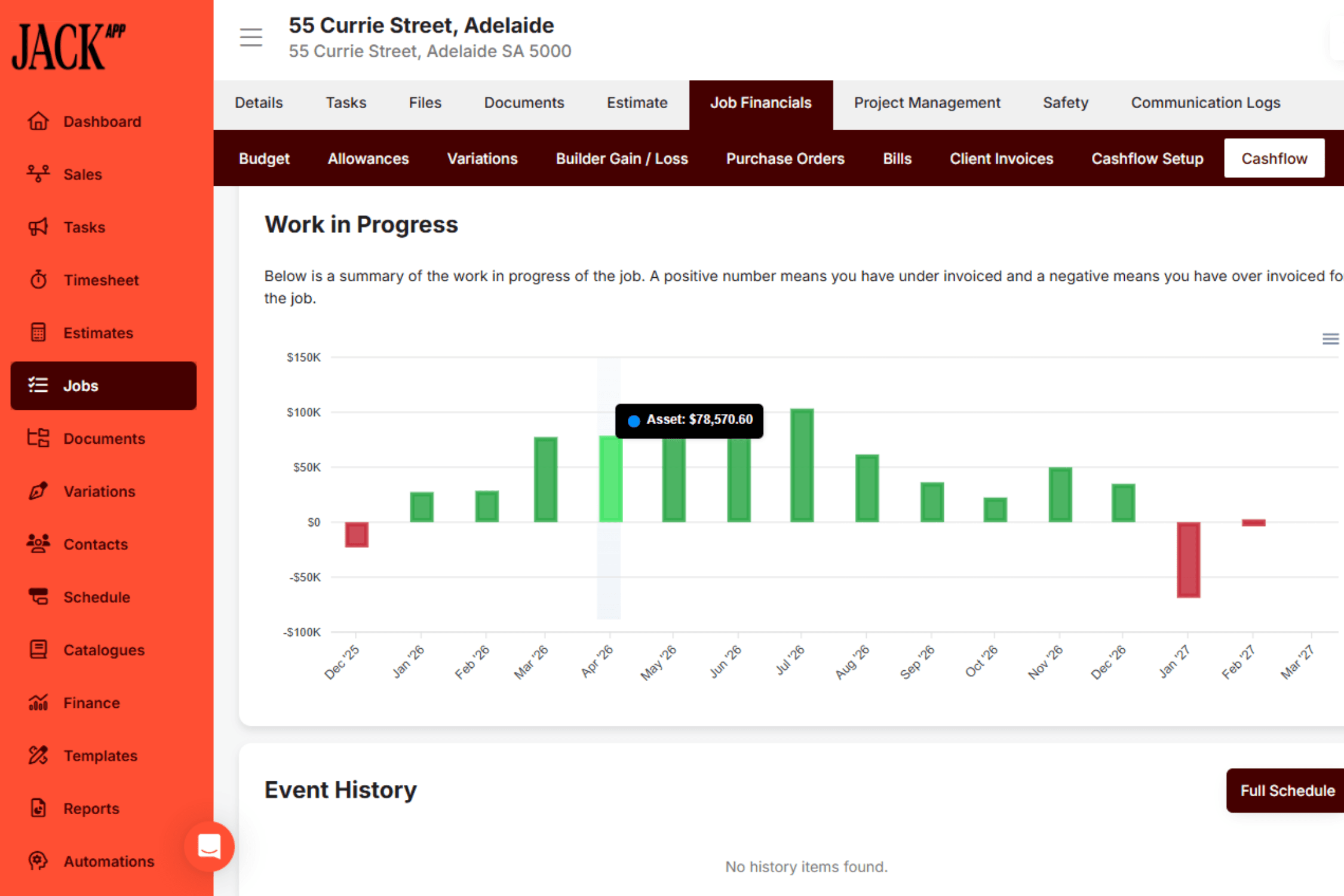Switch to the Budget sub-tab
The height and width of the screenshot is (896, 1344).
click(264, 158)
